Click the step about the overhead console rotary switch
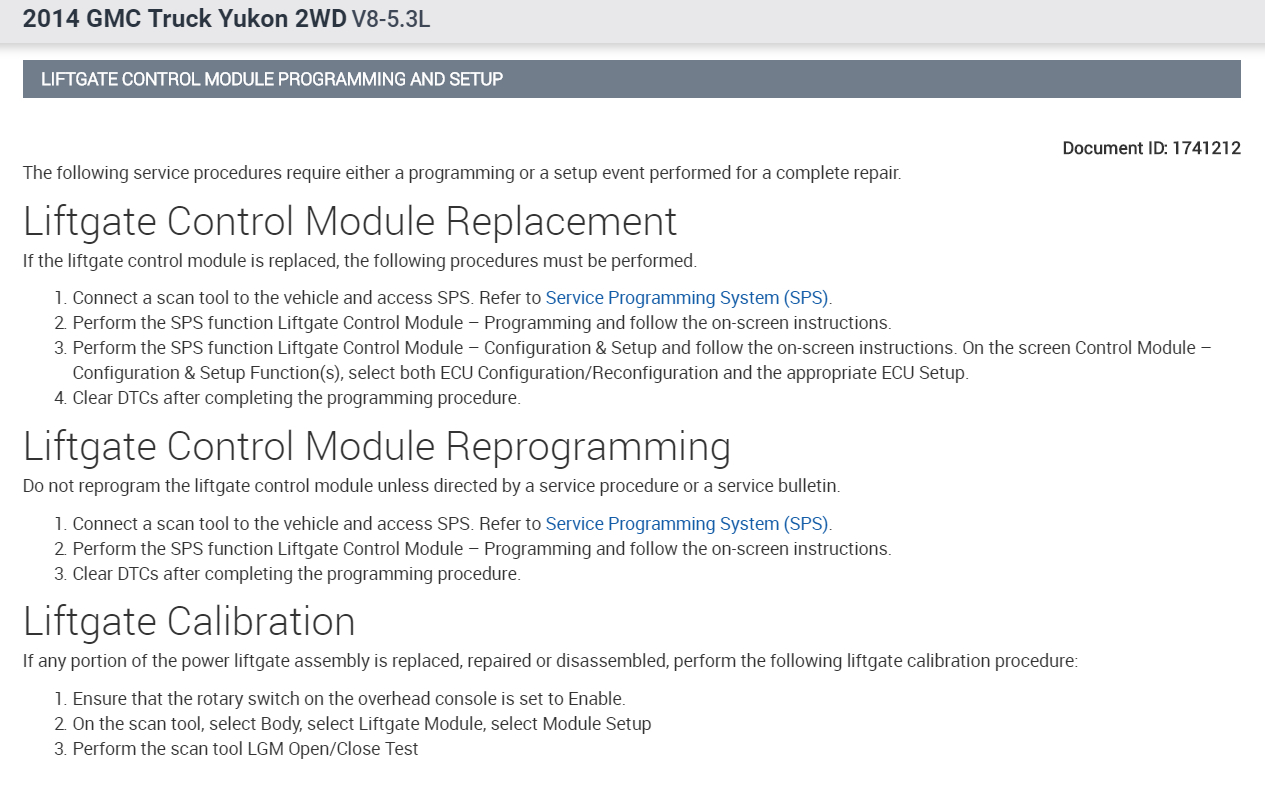This screenshot has height=800, width=1265. pos(348,699)
